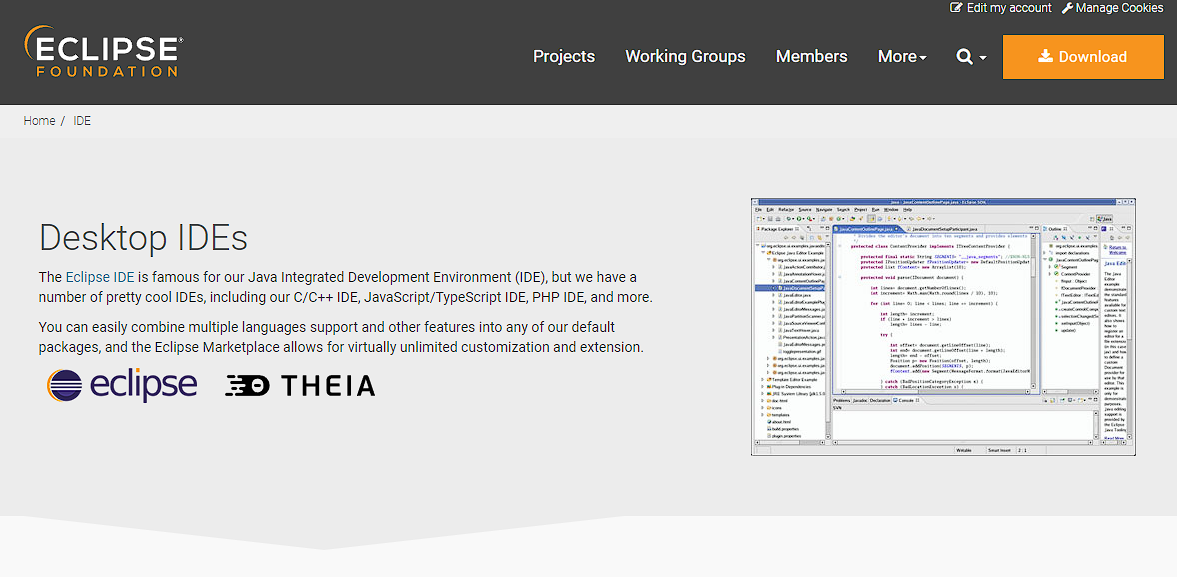This screenshot has width=1177, height=577.
Task: Click the Desktop IDEs heading
Action: pyautogui.click(x=143, y=238)
